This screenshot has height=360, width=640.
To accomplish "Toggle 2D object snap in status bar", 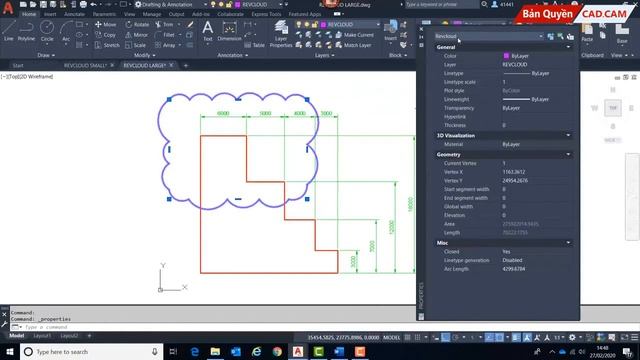I will pyautogui.click(x=499, y=338).
